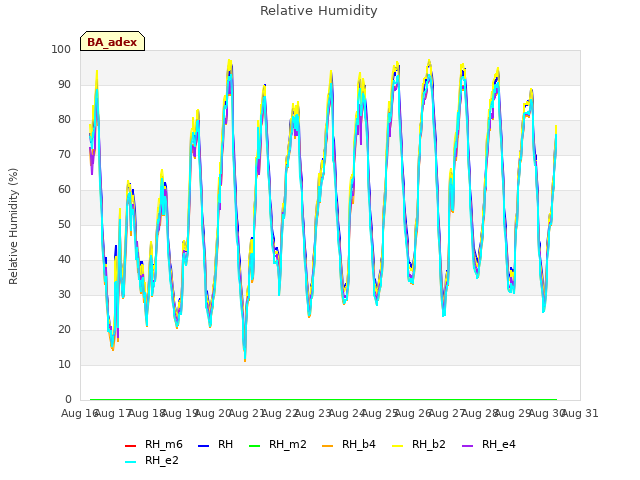Click the 80 y-axis tick label

click(64, 120)
